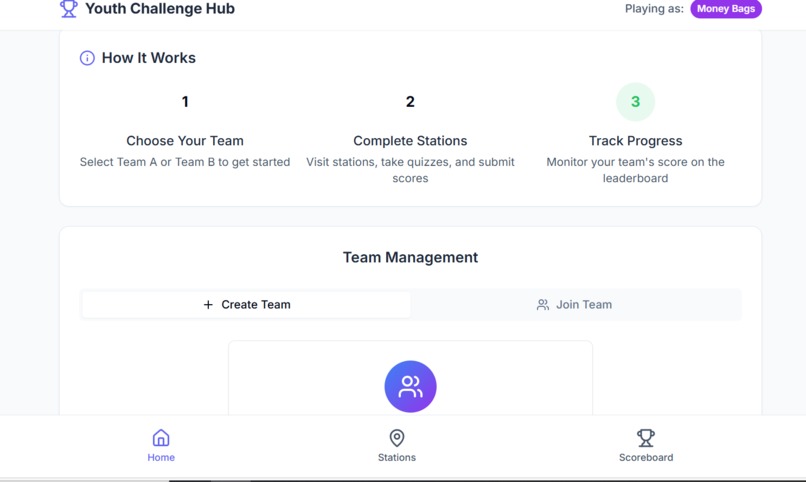Open Stations via the map pin icon

[x=397, y=438]
